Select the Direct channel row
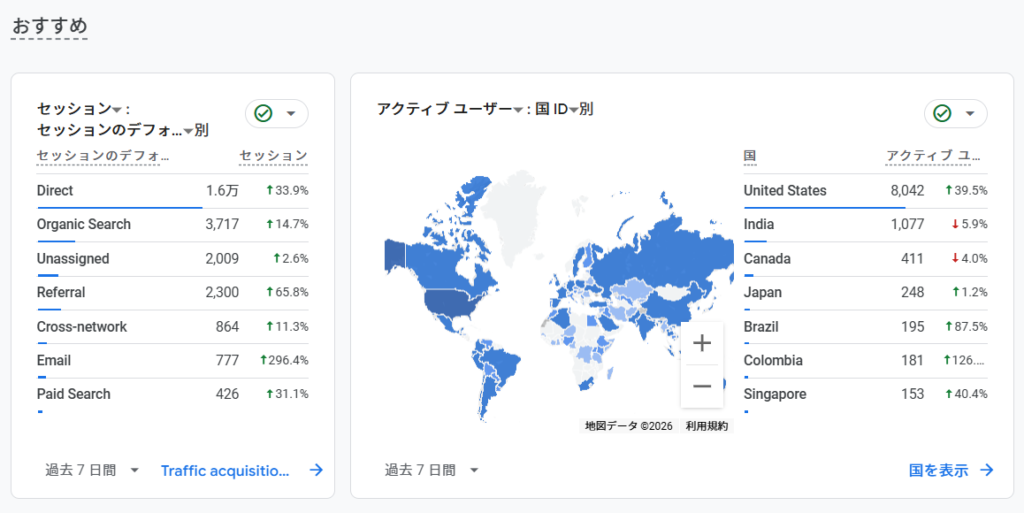The height and width of the screenshot is (513, 1024). click(x=172, y=191)
